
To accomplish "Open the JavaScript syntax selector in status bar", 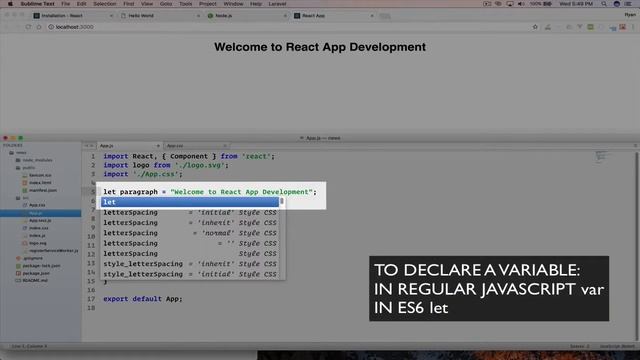I will (617, 346).
